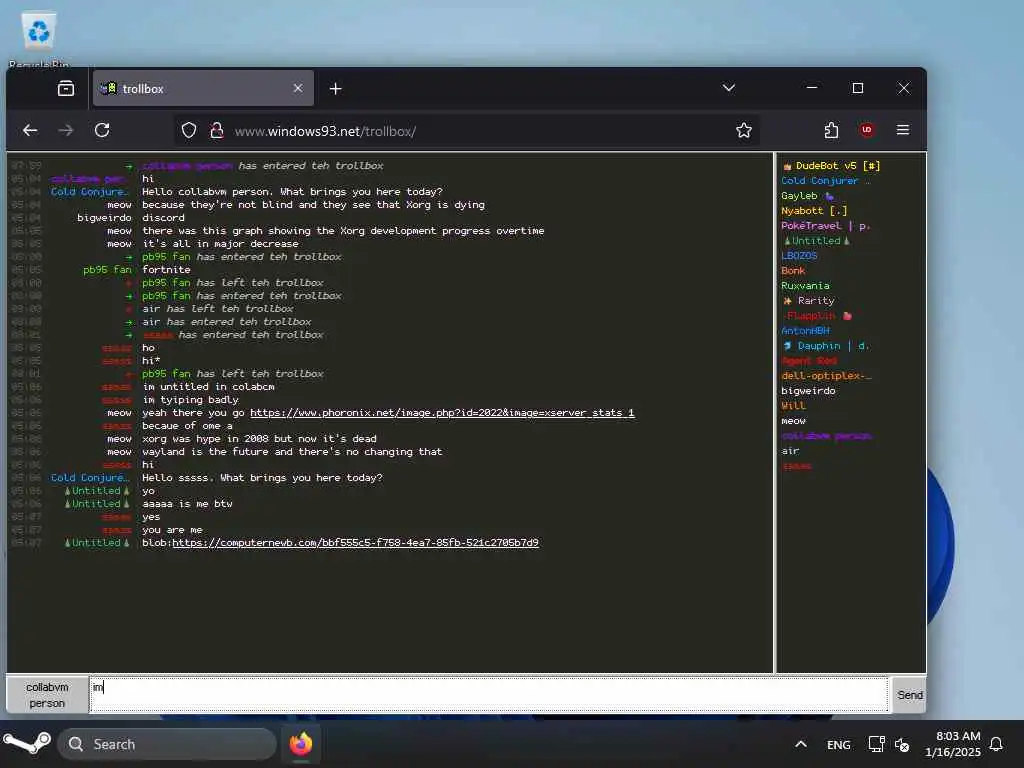Send the chat message
This screenshot has height=768, width=1024.
(x=909, y=695)
